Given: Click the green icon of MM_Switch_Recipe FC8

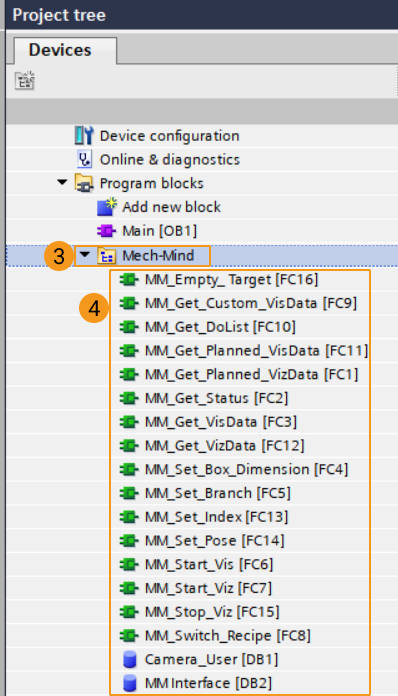Looking at the screenshot, I should pyautogui.click(x=129, y=636).
